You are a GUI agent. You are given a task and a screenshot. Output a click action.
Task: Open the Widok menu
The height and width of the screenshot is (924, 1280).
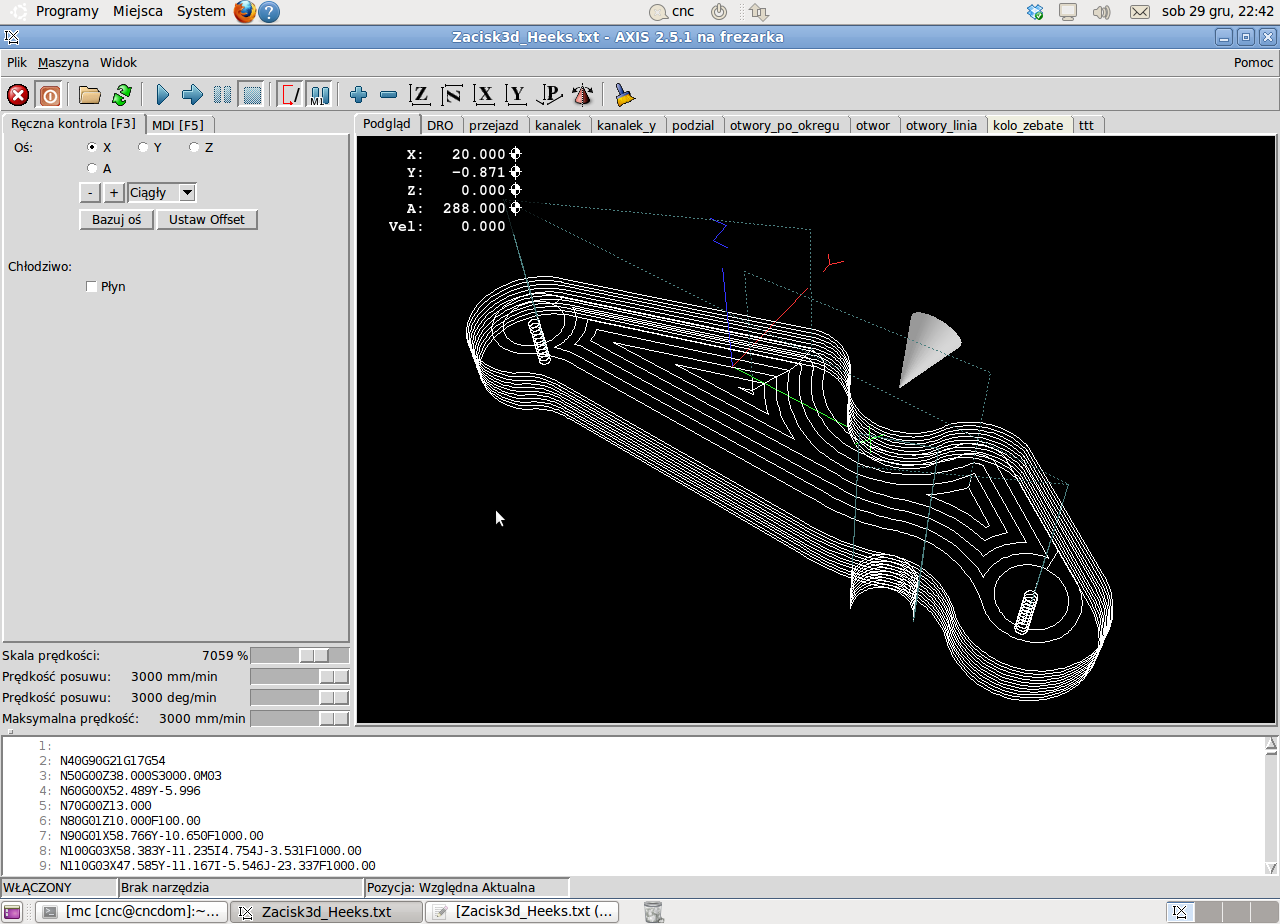point(118,62)
